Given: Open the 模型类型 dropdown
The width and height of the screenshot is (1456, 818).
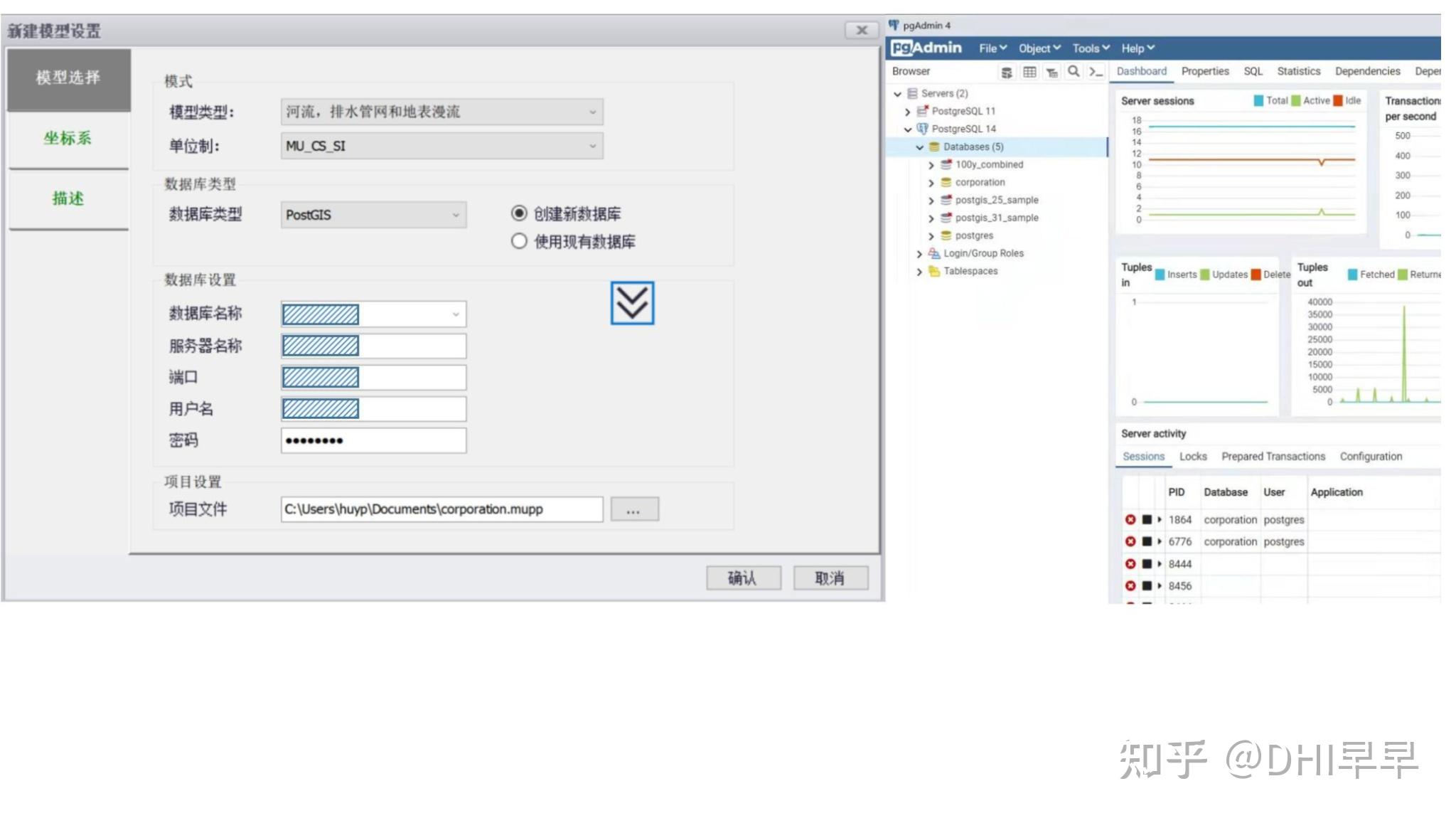Looking at the screenshot, I should [x=441, y=112].
